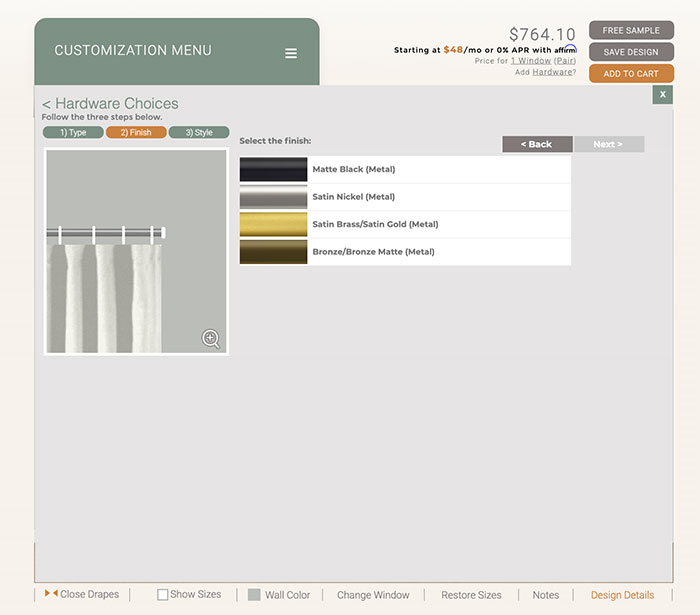
Task: Click the Save Design button
Action: (631, 52)
